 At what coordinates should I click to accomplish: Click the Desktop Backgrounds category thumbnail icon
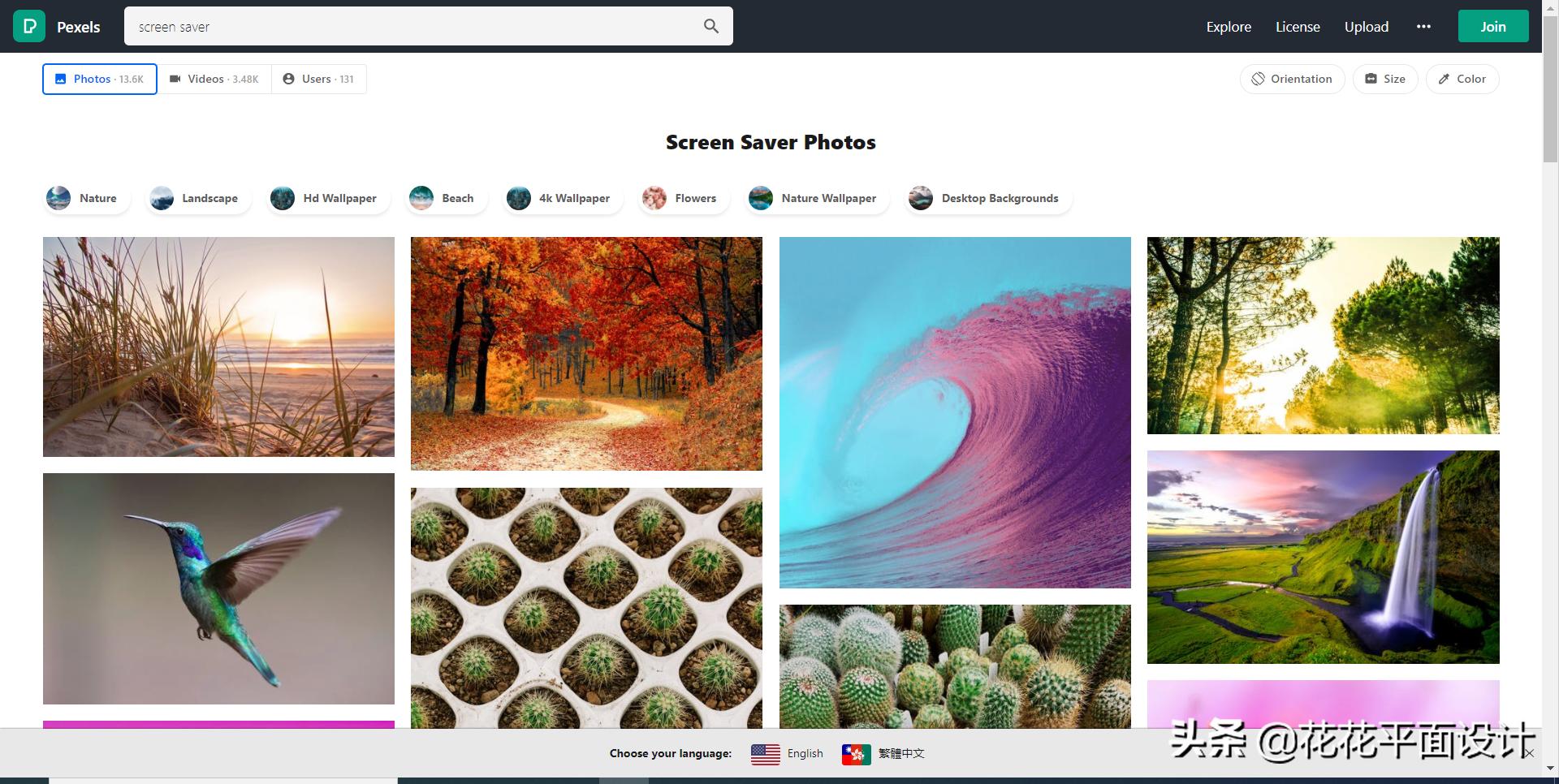921,198
